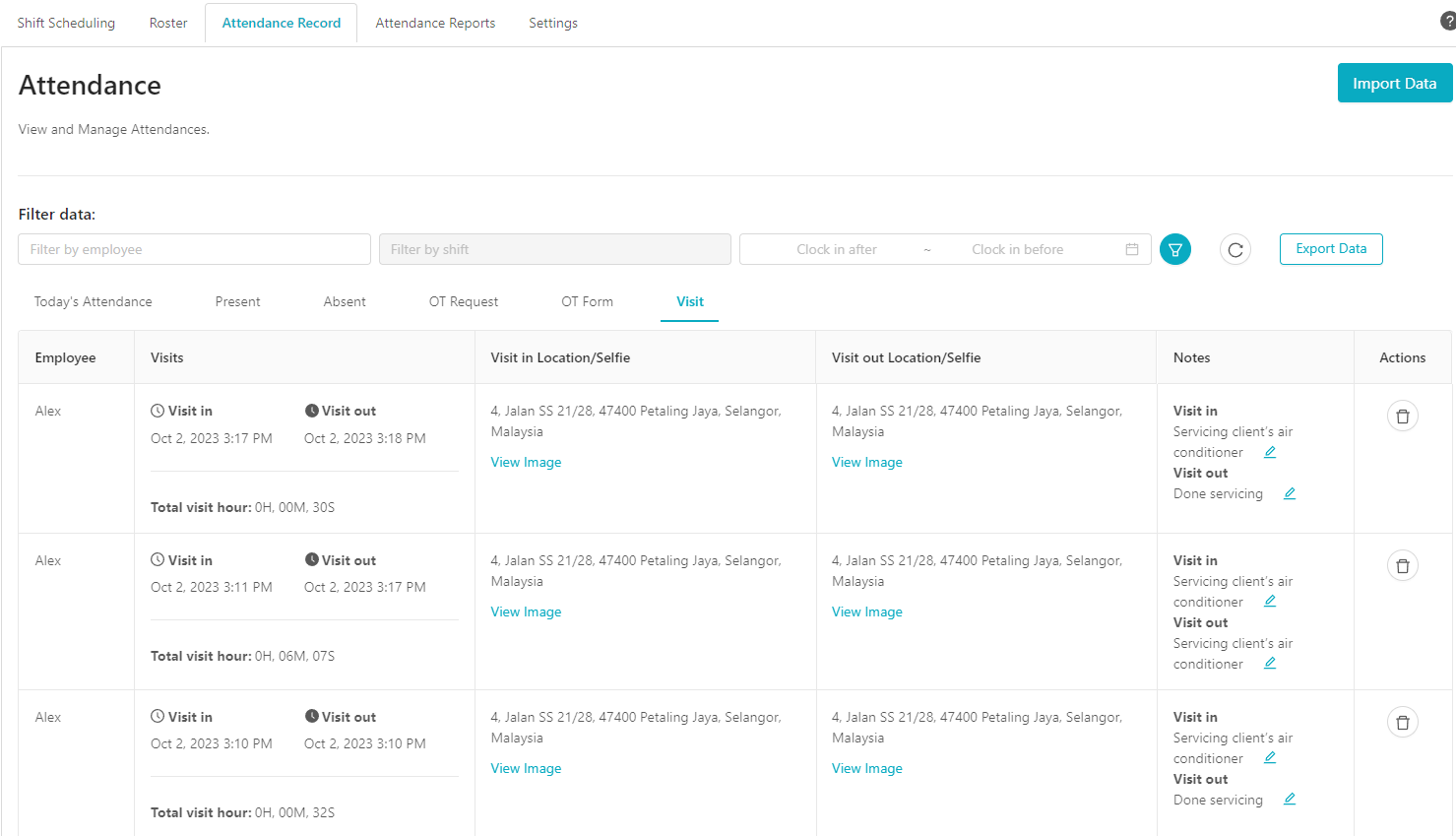Click the Import Data button

(1395, 83)
